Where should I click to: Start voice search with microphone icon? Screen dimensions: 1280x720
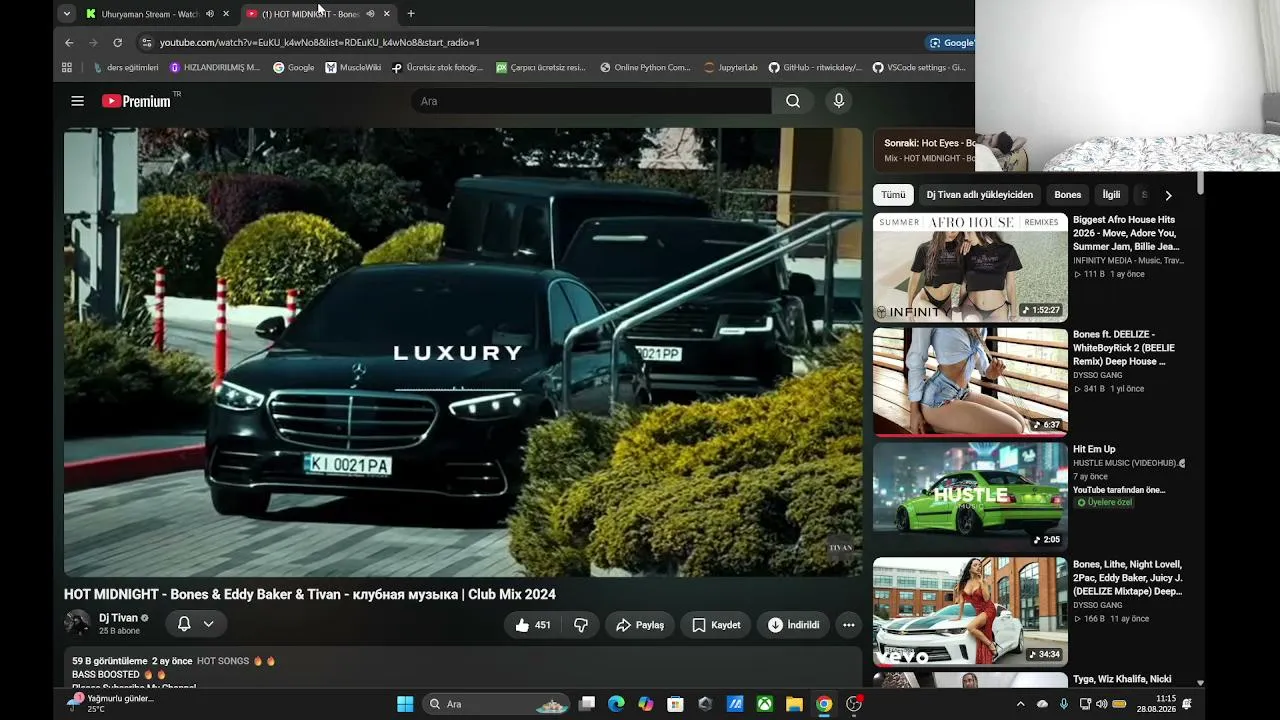(839, 101)
